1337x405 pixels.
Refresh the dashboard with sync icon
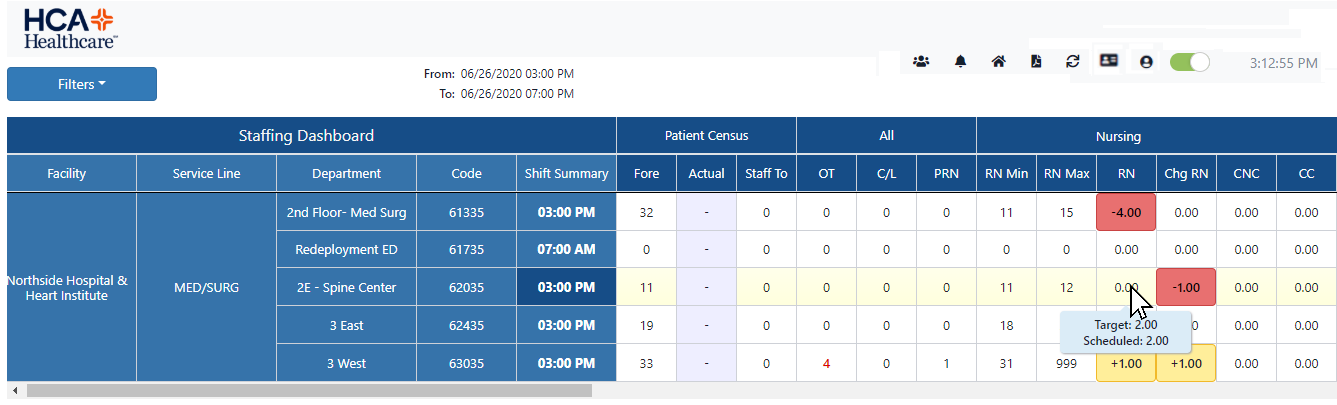click(x=1073, y=62)
